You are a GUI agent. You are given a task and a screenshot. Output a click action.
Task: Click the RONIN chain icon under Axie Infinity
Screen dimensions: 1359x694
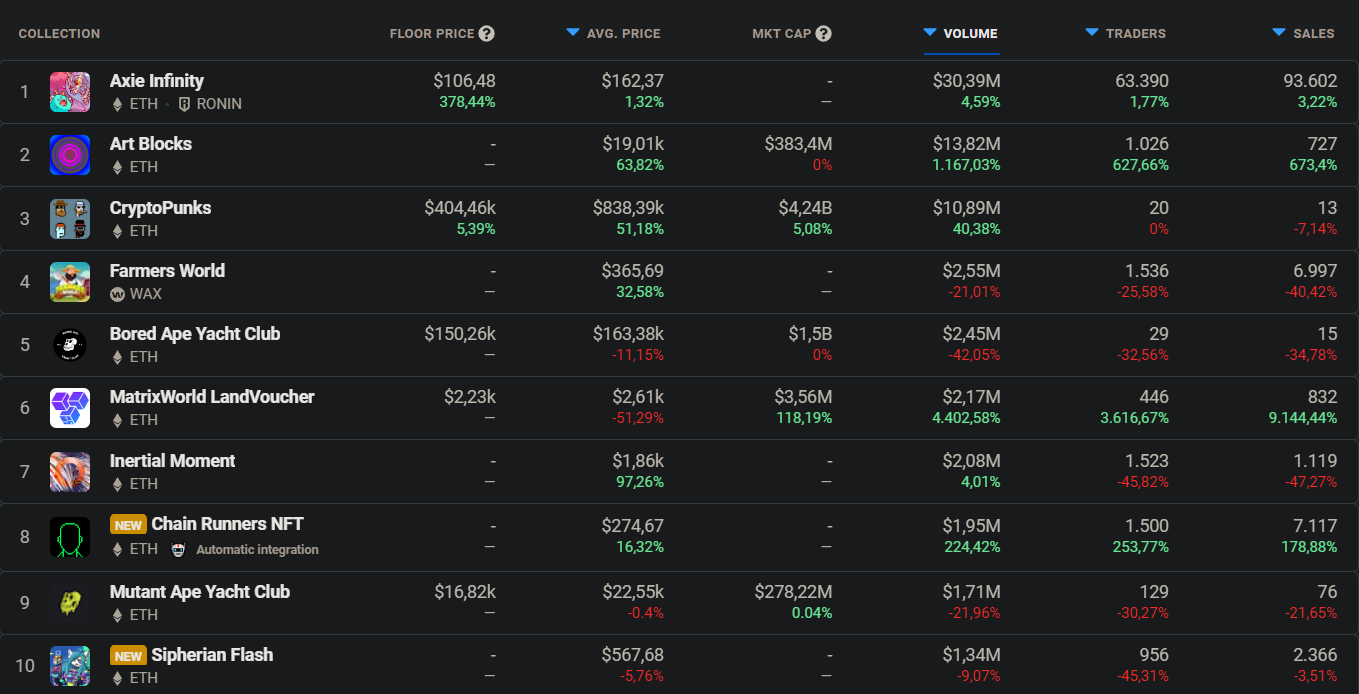pyautogui.click(x=184, y=104)
